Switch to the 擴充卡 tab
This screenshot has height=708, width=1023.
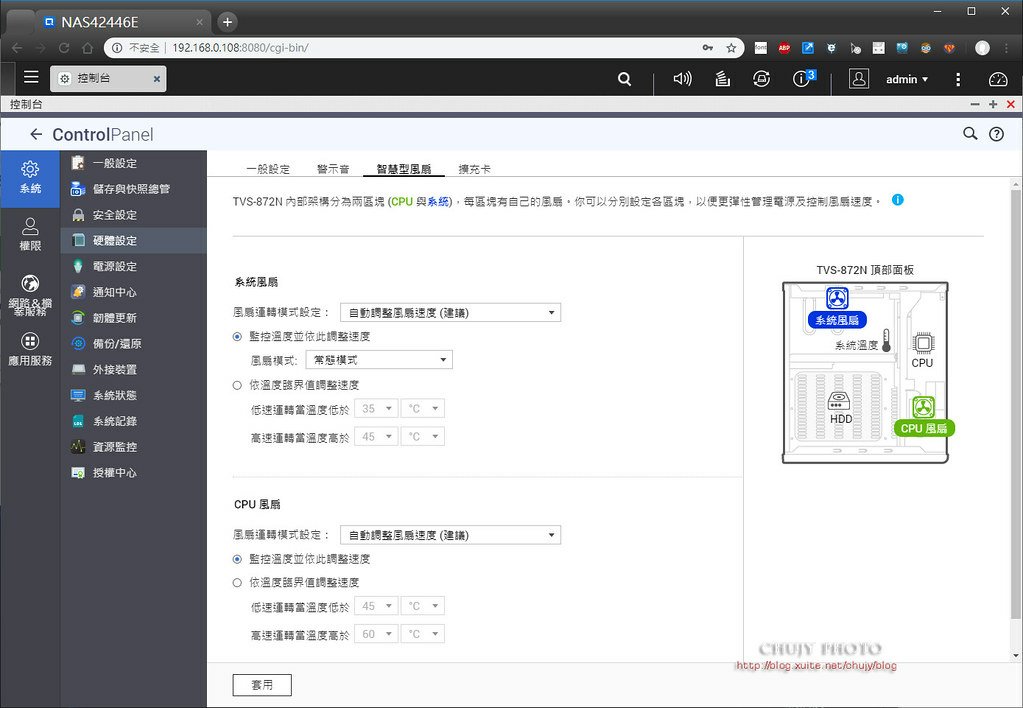click(474, 169)
